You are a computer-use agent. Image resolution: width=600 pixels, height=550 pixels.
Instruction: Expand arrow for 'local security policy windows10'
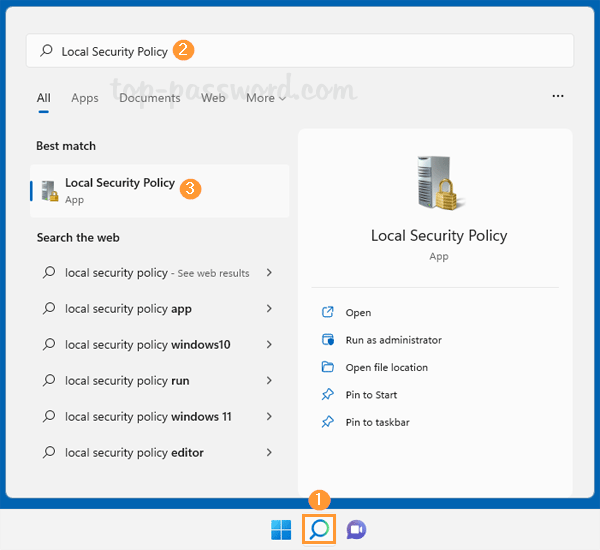coord(270,345)
